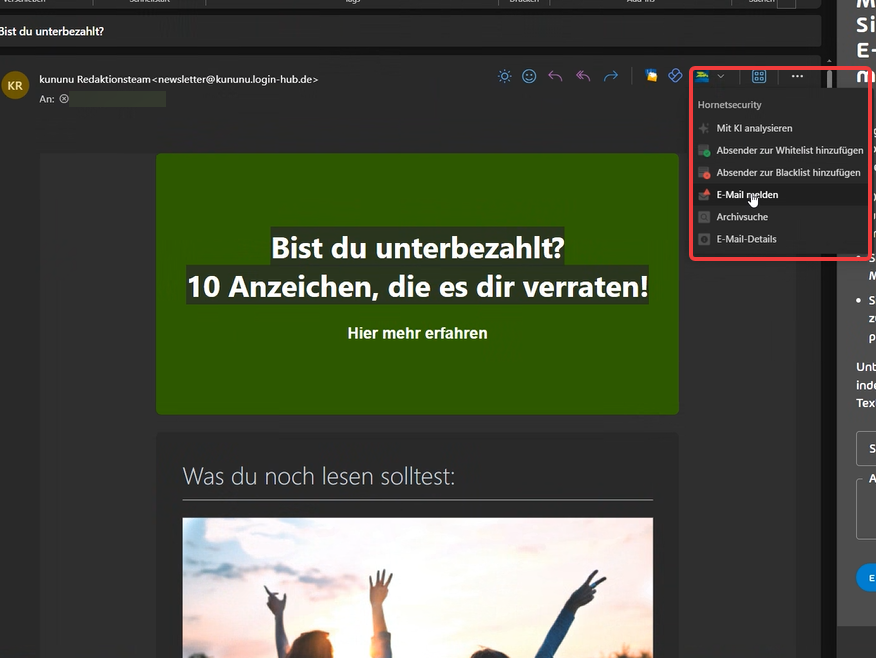Open the three-dot more actions menu
The image size is (876, 658).
tap(797, 76)
